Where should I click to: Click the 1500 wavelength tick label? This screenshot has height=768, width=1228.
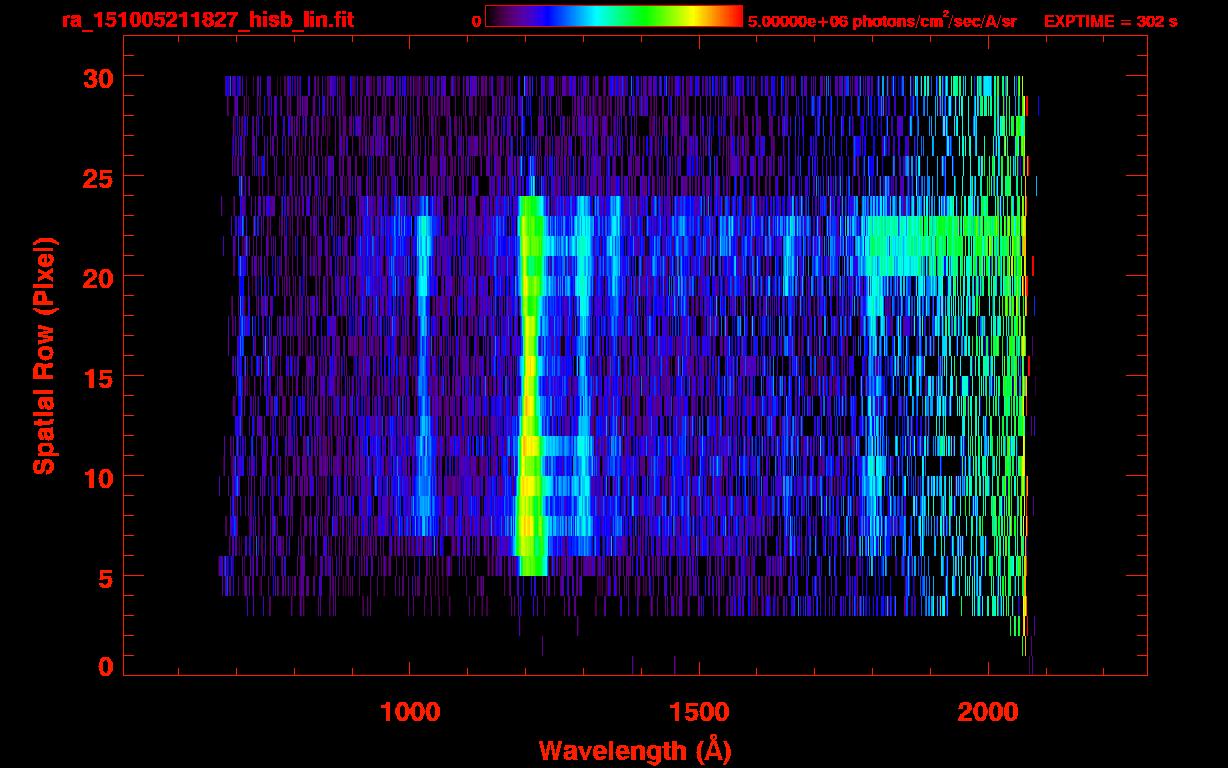pos(699,712)
